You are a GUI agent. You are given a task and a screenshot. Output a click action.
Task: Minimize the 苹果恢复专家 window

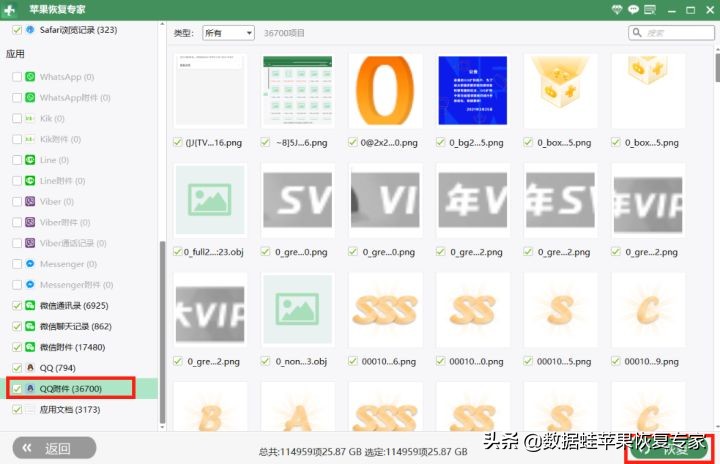672,10
